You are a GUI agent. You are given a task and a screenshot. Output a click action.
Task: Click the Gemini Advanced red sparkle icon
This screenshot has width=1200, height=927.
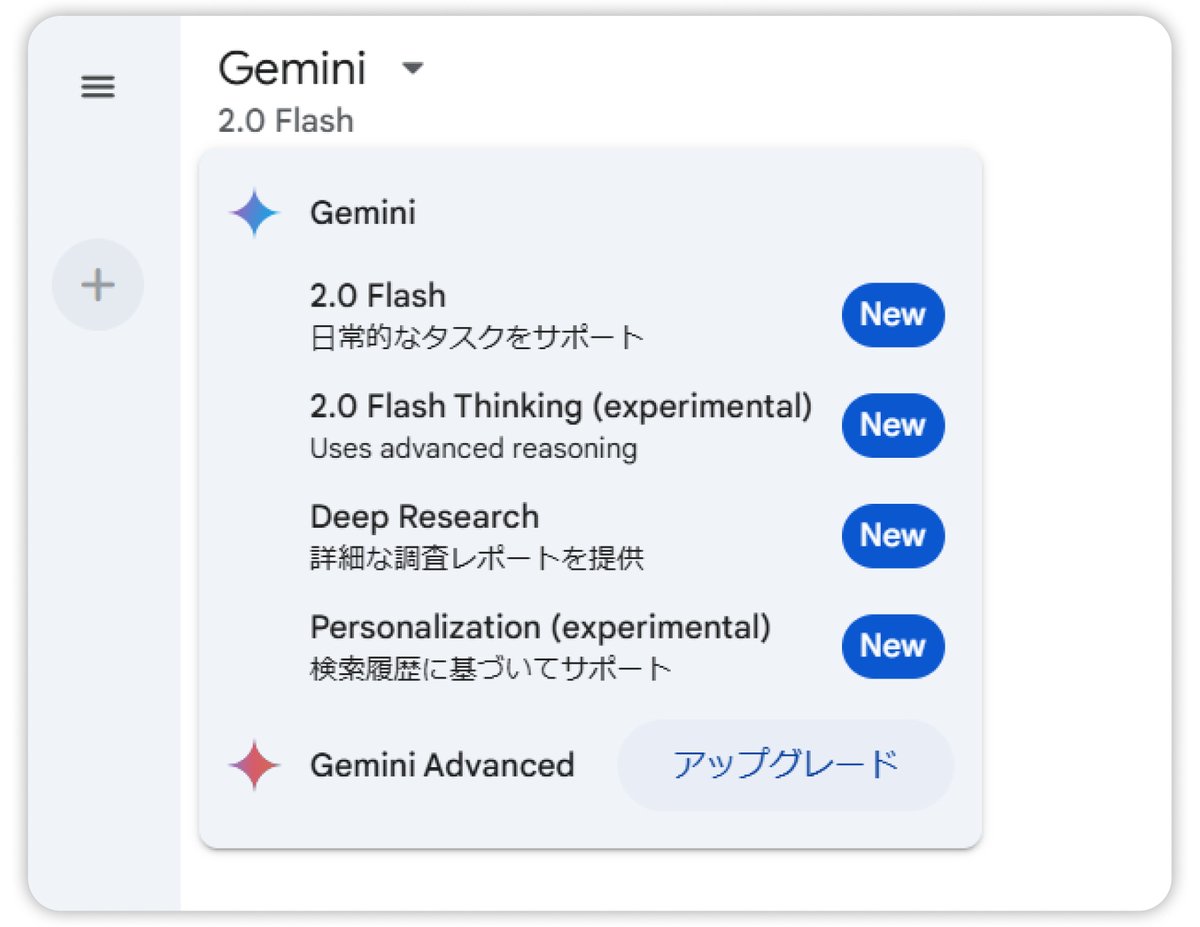pyautogui.click(x=253, y=765)
